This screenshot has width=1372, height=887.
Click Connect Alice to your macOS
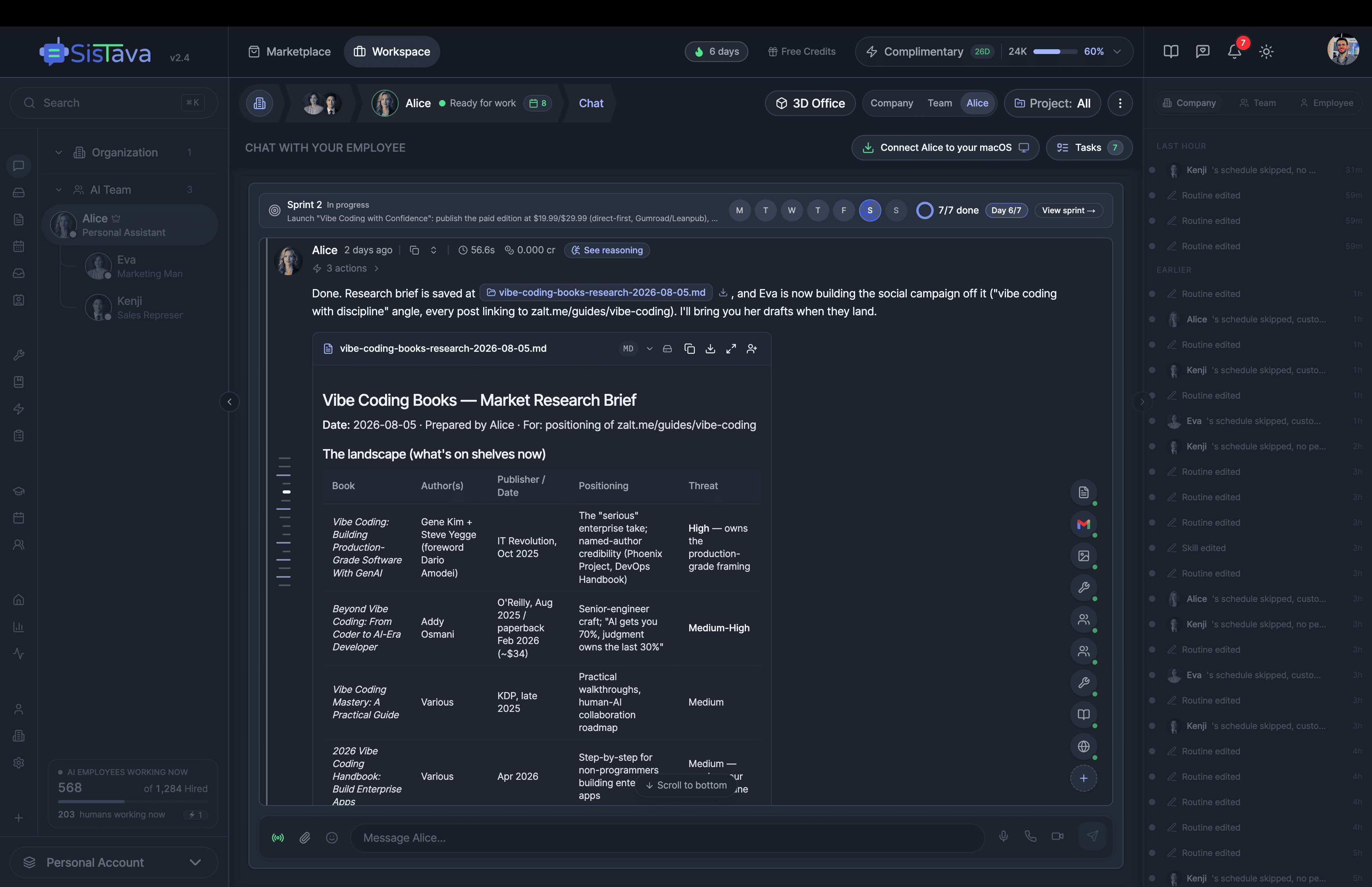pyautogui.click(x=945, y=147)
